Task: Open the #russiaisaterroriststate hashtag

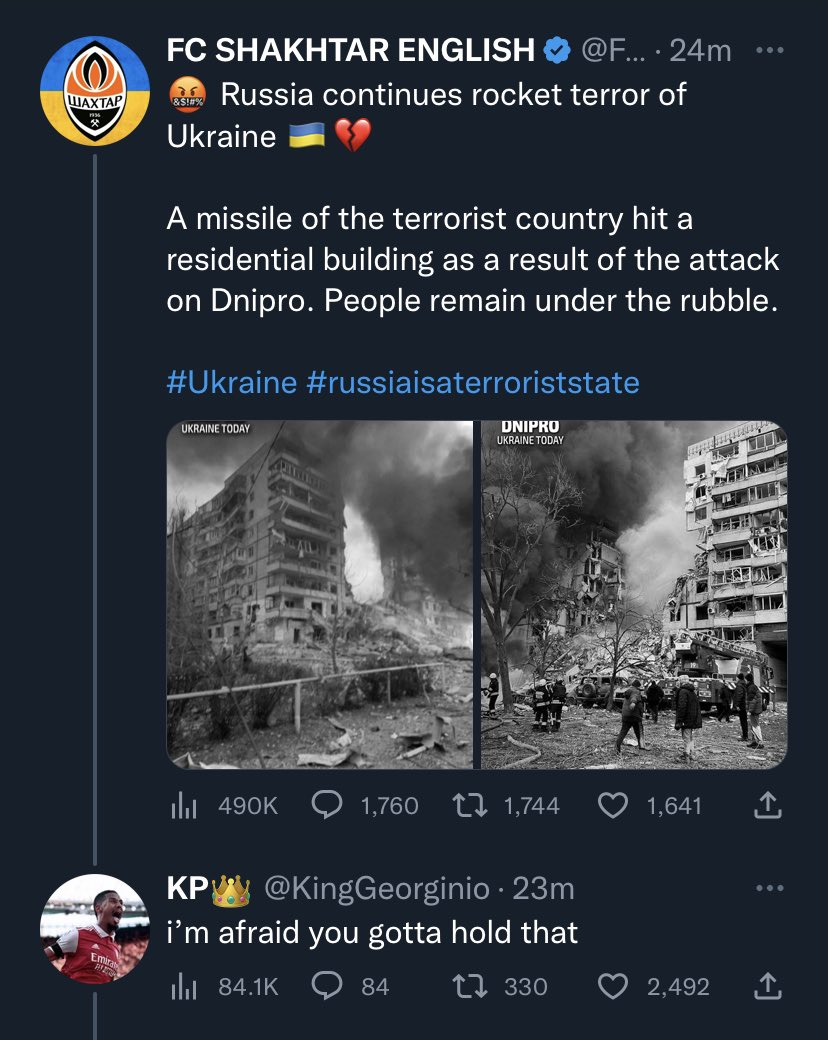Action: [472, 382]
